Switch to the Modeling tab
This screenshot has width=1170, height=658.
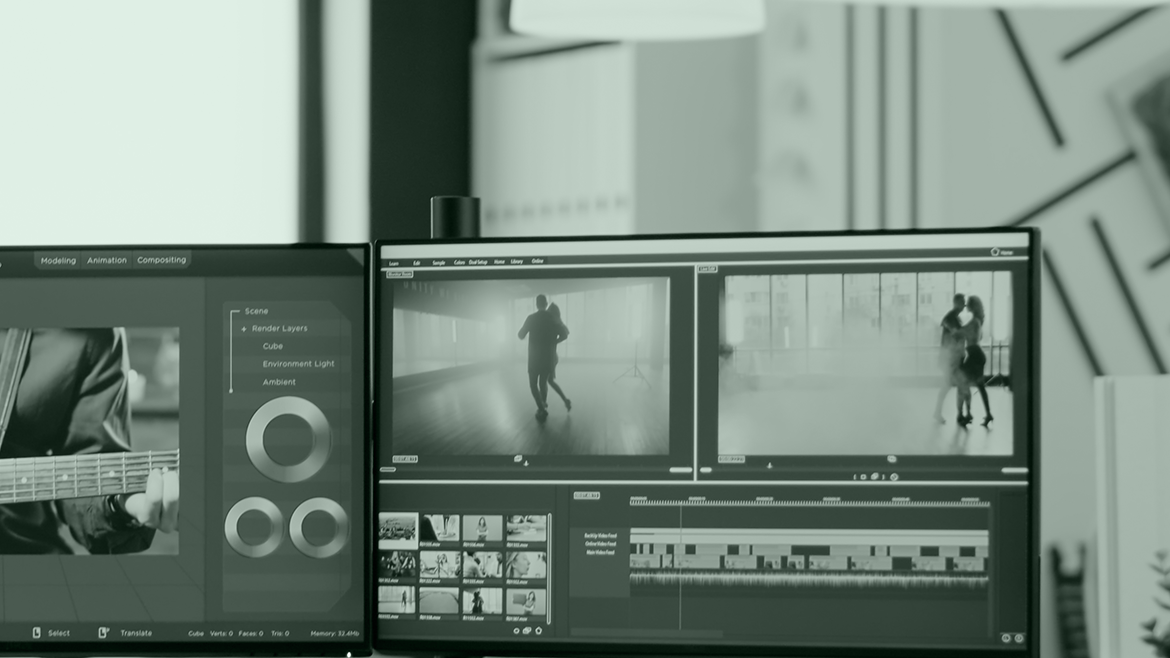pyautogui.click(x=58, y=260)
